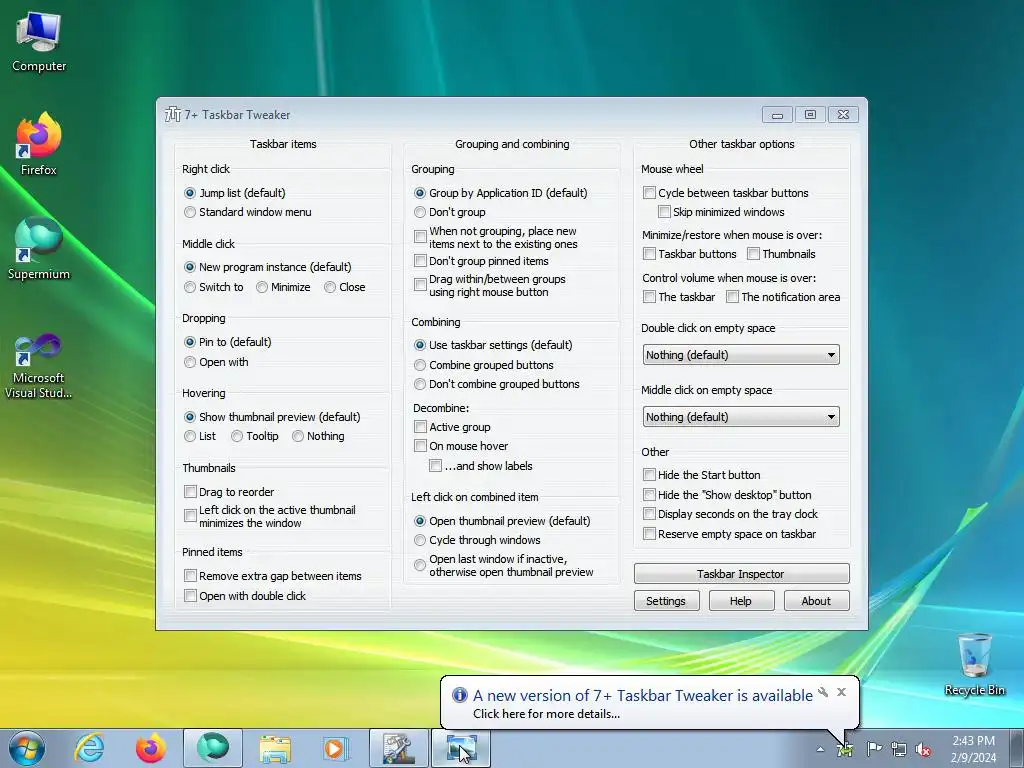The height and width of the screenshot is (768, 1024).
Task: Open the Supermium desktop shortcut
Action: tap(39, 248)
